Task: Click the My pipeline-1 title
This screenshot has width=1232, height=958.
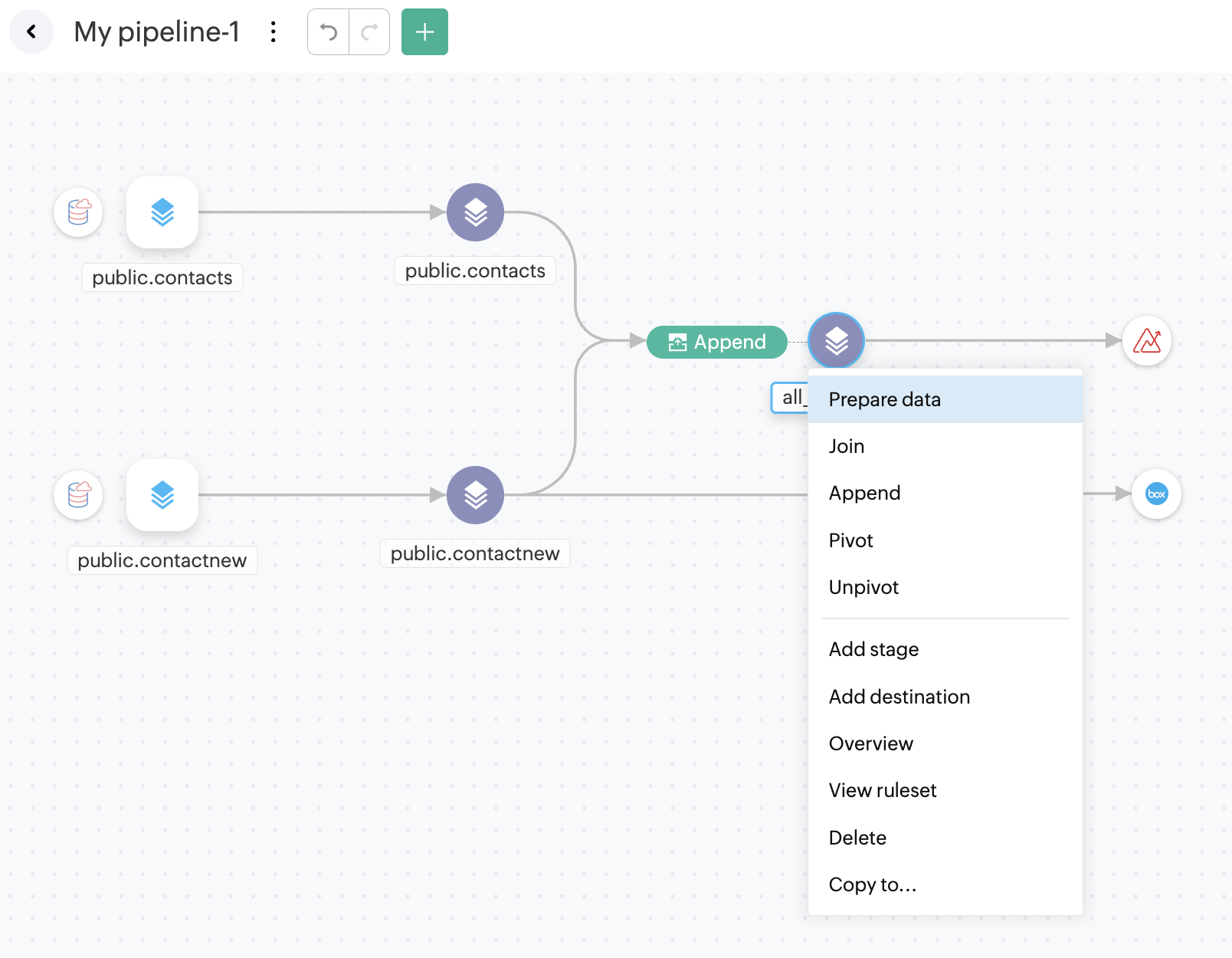Action: (x=157, y=31)
